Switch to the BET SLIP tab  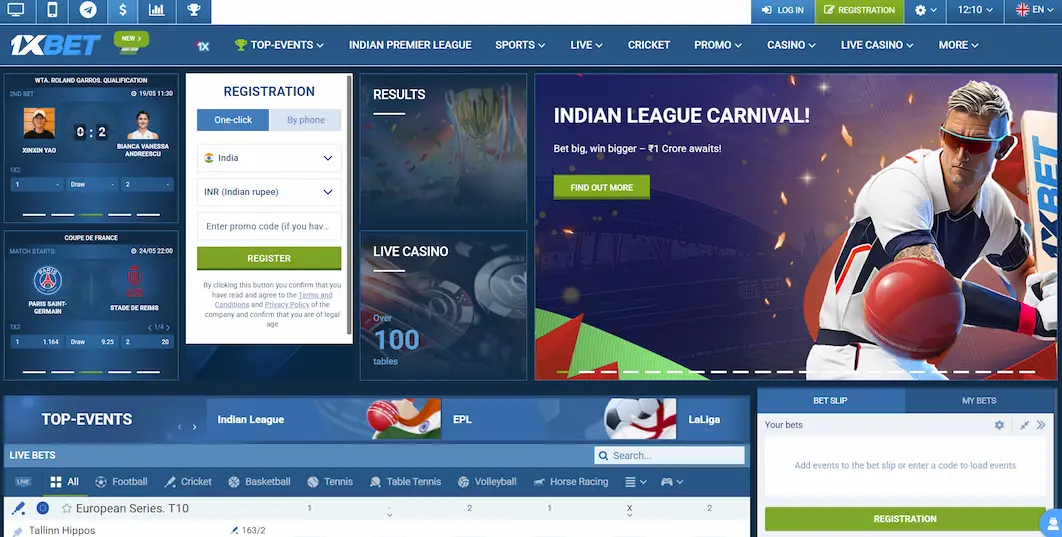pos(830,400)
